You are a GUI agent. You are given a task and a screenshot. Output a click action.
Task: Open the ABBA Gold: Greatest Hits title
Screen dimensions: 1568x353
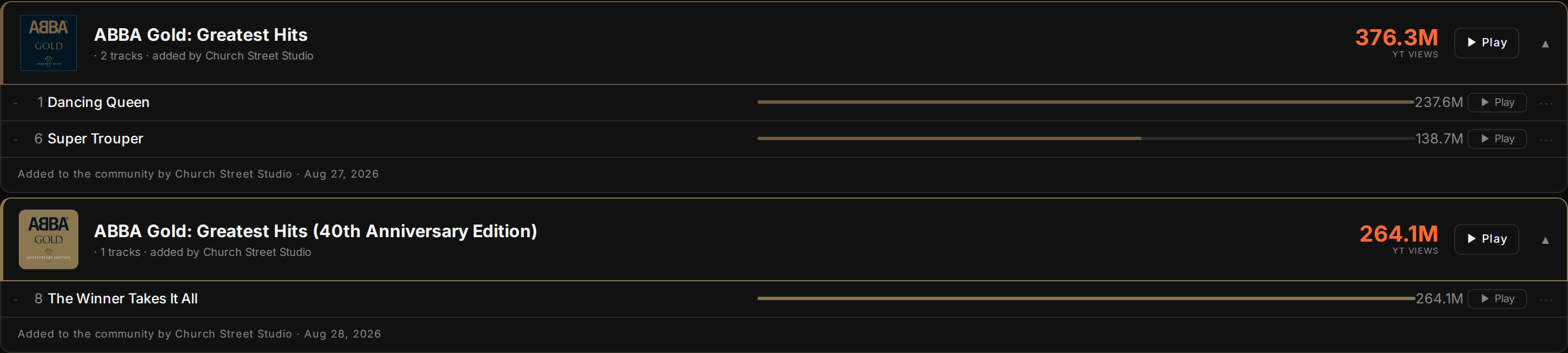click(x=201, y=35)
